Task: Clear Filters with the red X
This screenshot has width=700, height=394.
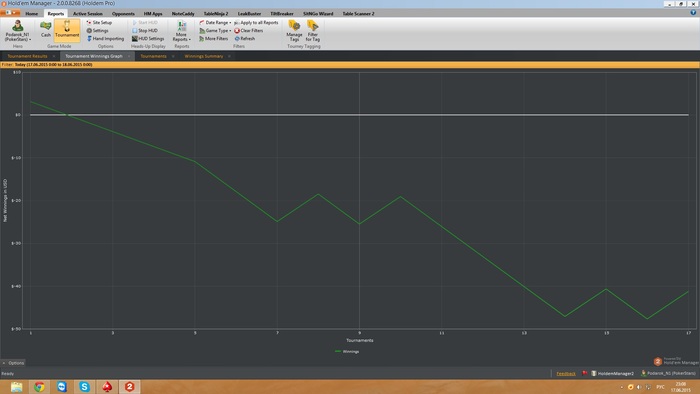Action: [249, 30]
